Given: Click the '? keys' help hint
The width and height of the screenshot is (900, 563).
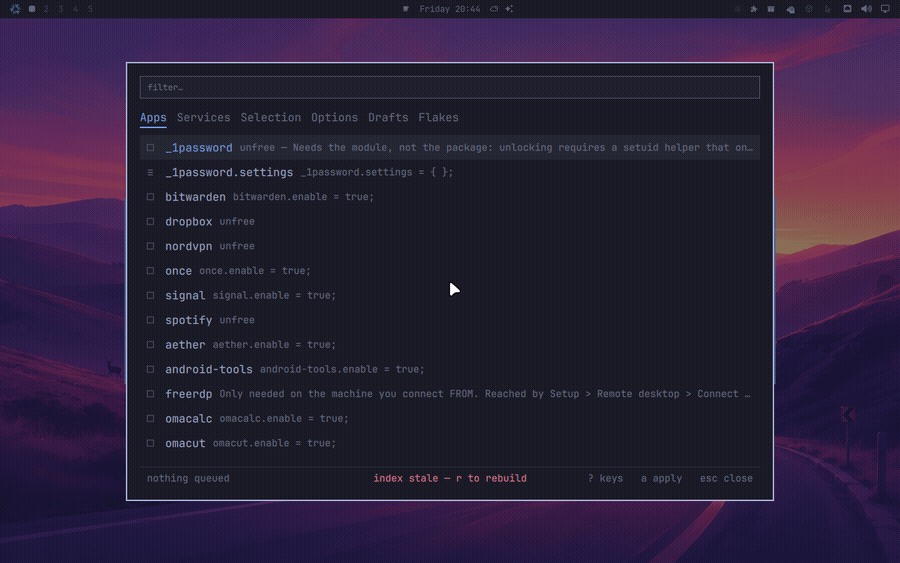Looking at the screenshot, I should [606, 479].
